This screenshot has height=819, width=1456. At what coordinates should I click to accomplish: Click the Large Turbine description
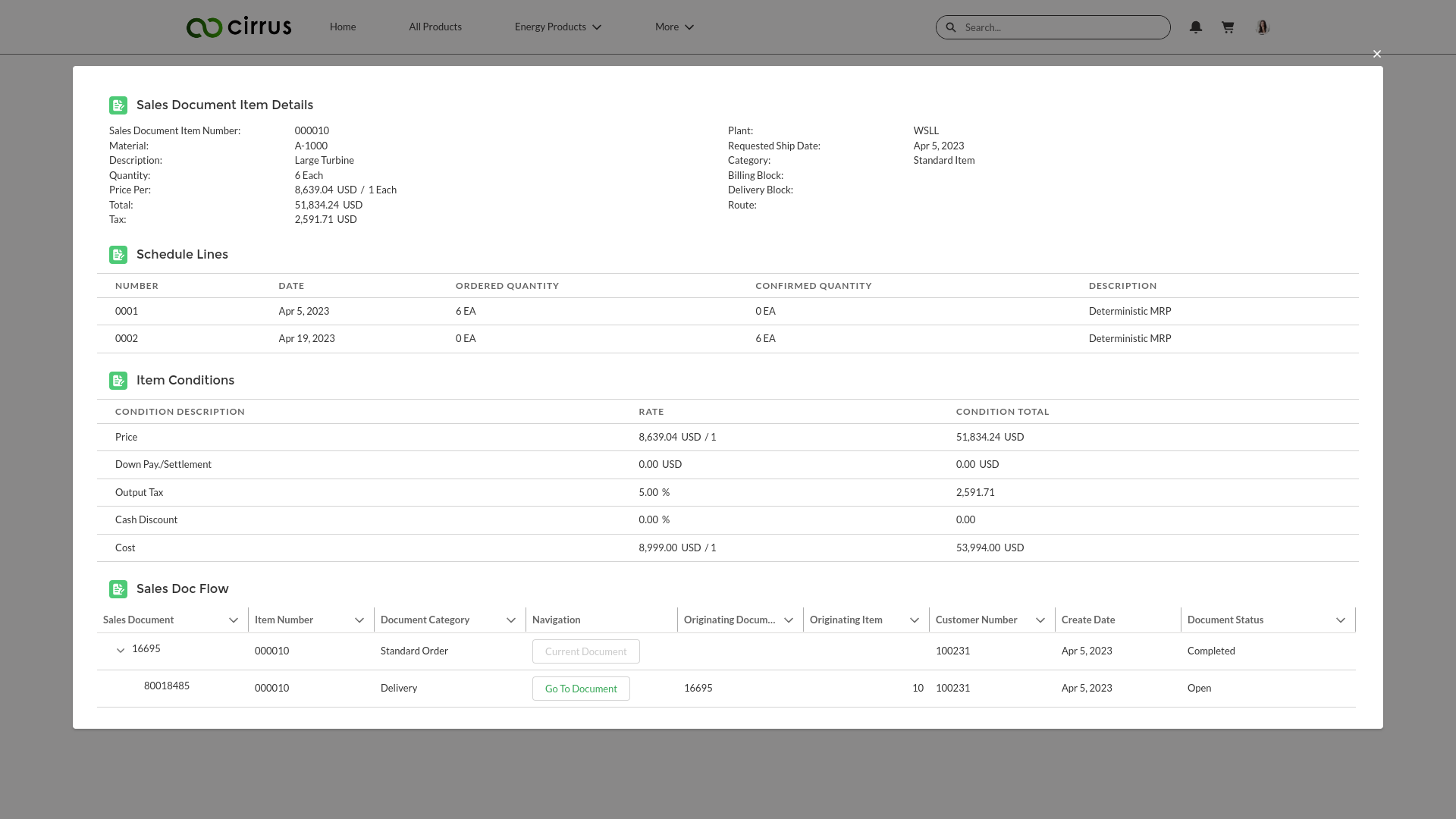click(324, 160)
